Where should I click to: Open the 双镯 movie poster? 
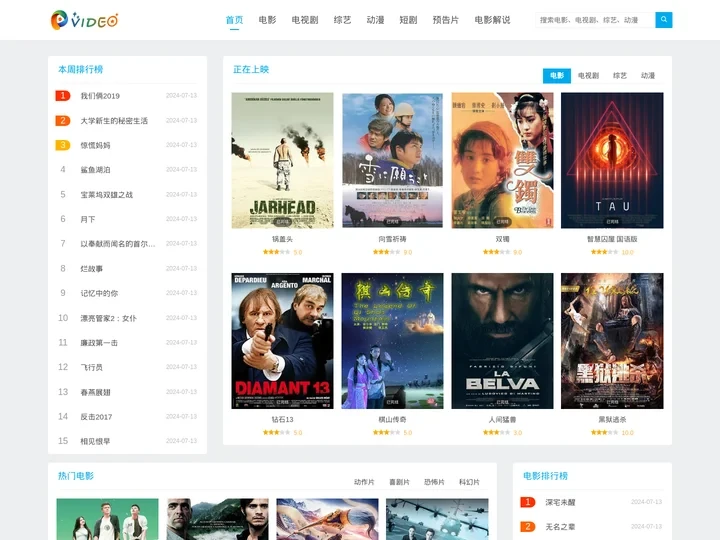502,160
